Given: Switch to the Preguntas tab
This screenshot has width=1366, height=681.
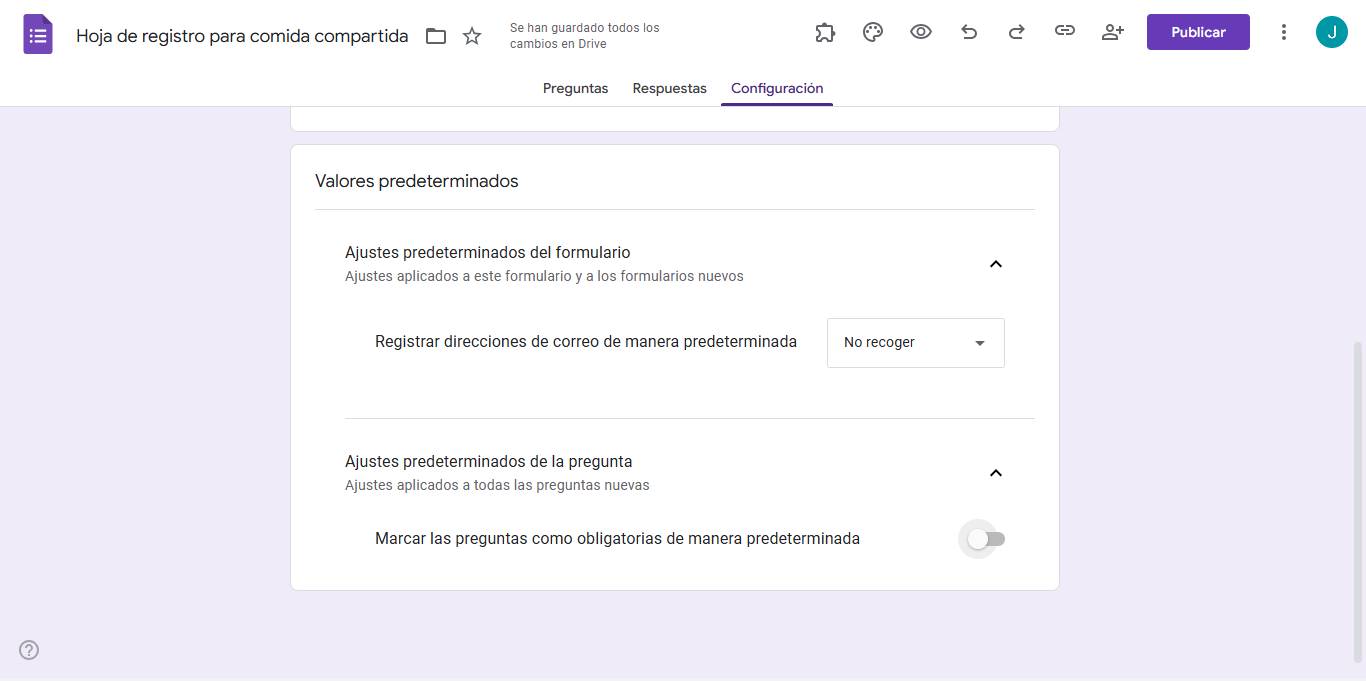Looking at the screenshot, I should 575,88.
